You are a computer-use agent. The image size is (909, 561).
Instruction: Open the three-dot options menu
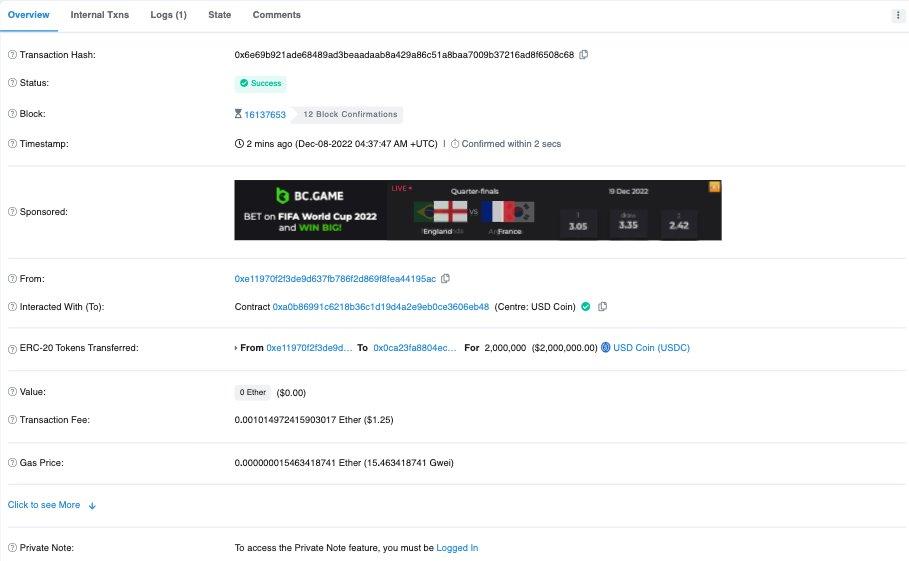pyautogui.click(x=898, y=15)
